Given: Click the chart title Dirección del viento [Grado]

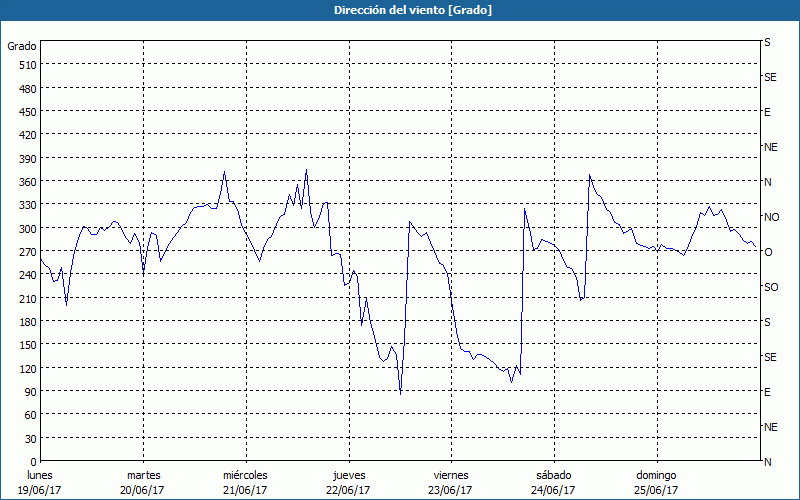Looking at the screenshot, I should pyautogui.click(x=399, y=10).
